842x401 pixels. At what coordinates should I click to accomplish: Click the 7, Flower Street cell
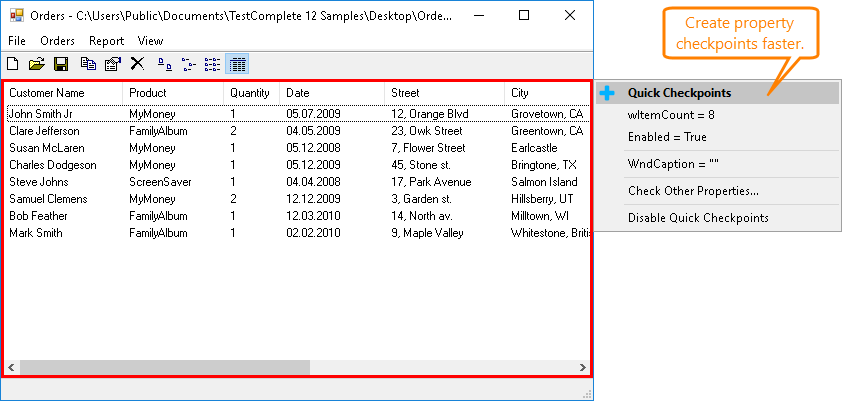click(428, 148)
